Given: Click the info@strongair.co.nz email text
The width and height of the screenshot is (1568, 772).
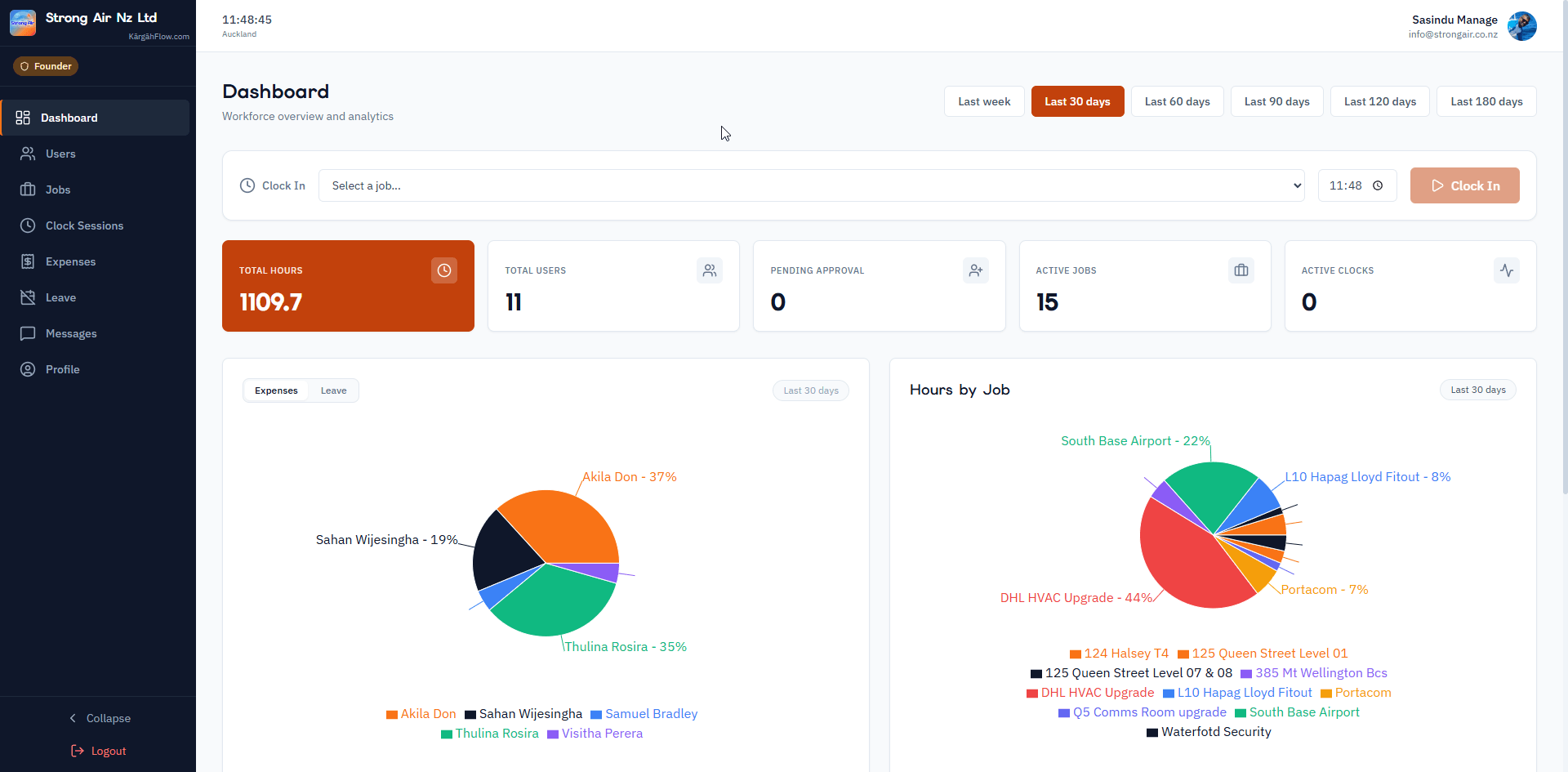Looking at the screenshot, I should click(x=1453, y=34).
